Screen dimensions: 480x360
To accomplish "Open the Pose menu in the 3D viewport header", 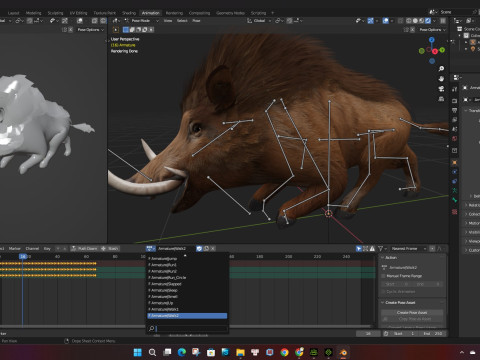I will tap(196, 21).
